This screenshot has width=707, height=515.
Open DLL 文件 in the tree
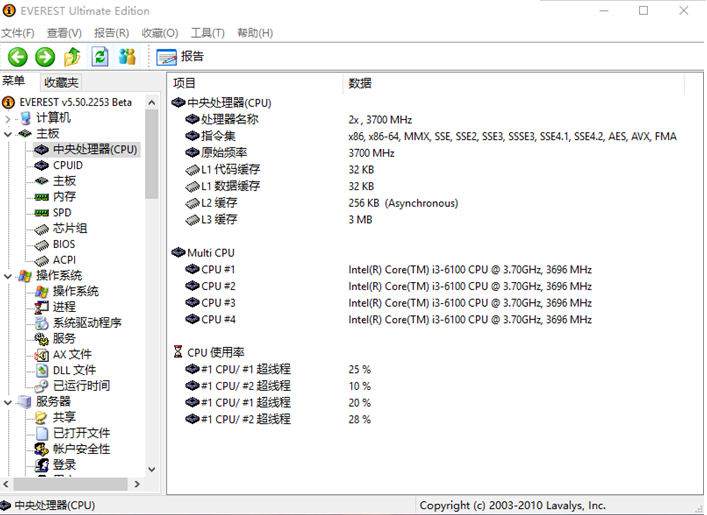(74, 370)
